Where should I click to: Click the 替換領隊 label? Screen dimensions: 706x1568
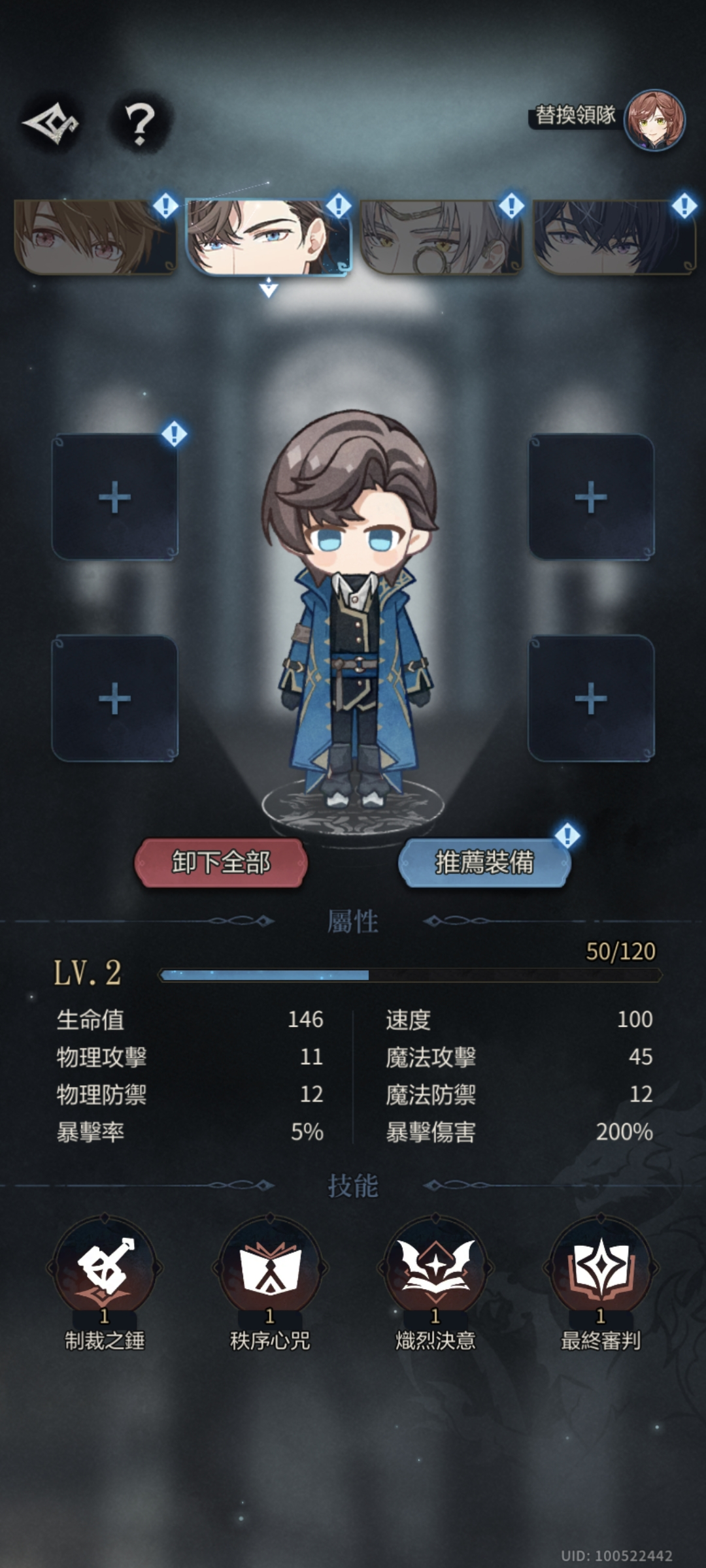(x=575, y=116)
